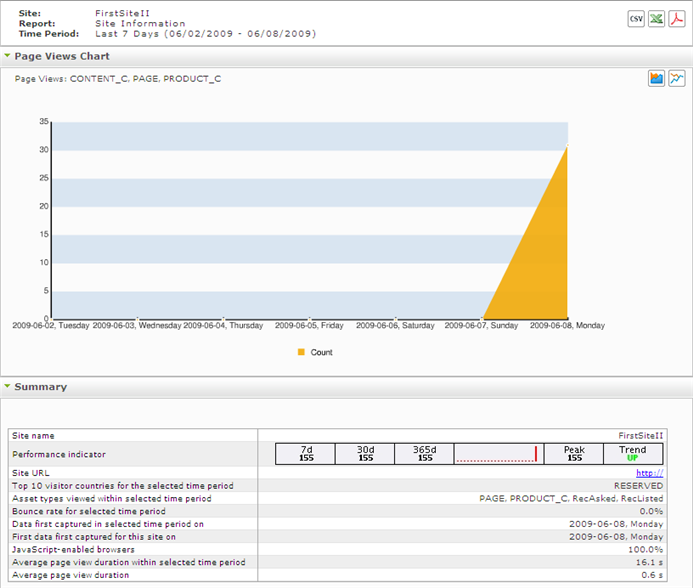Click the 'Performance indicator' row label

59,454
